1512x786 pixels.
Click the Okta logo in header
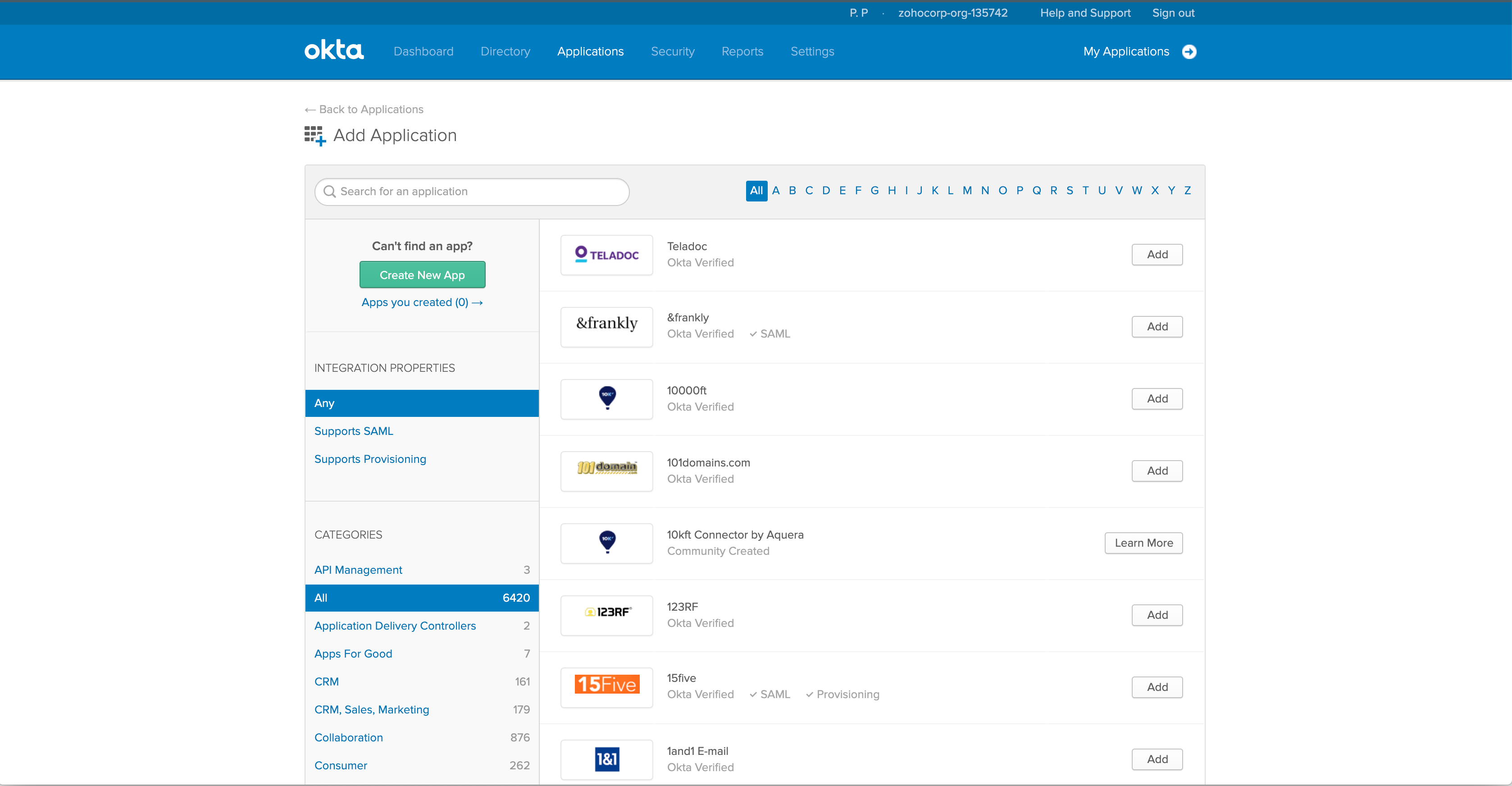click(334, 50)
